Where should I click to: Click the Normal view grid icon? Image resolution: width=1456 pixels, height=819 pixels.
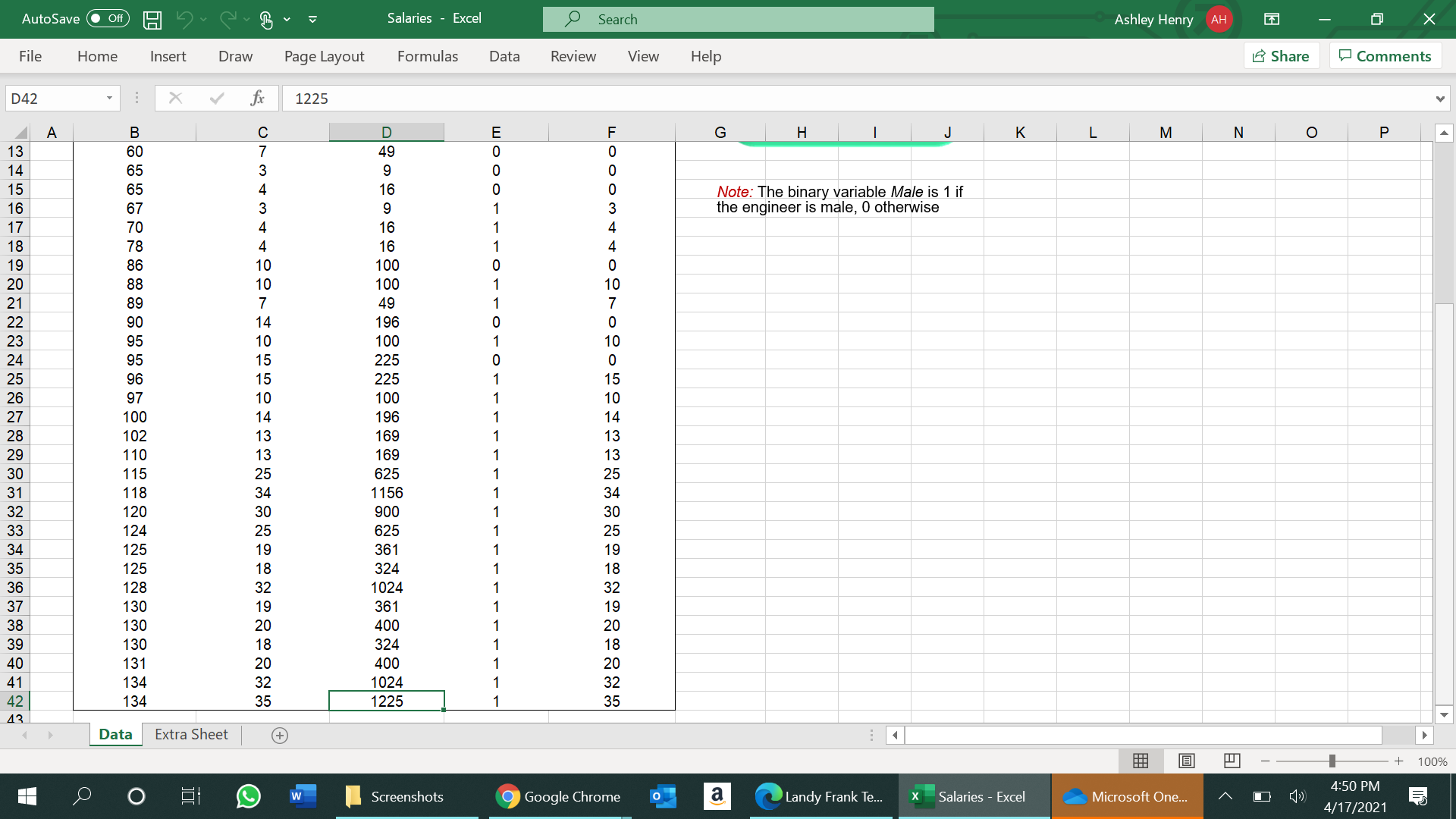(1141, 761)
